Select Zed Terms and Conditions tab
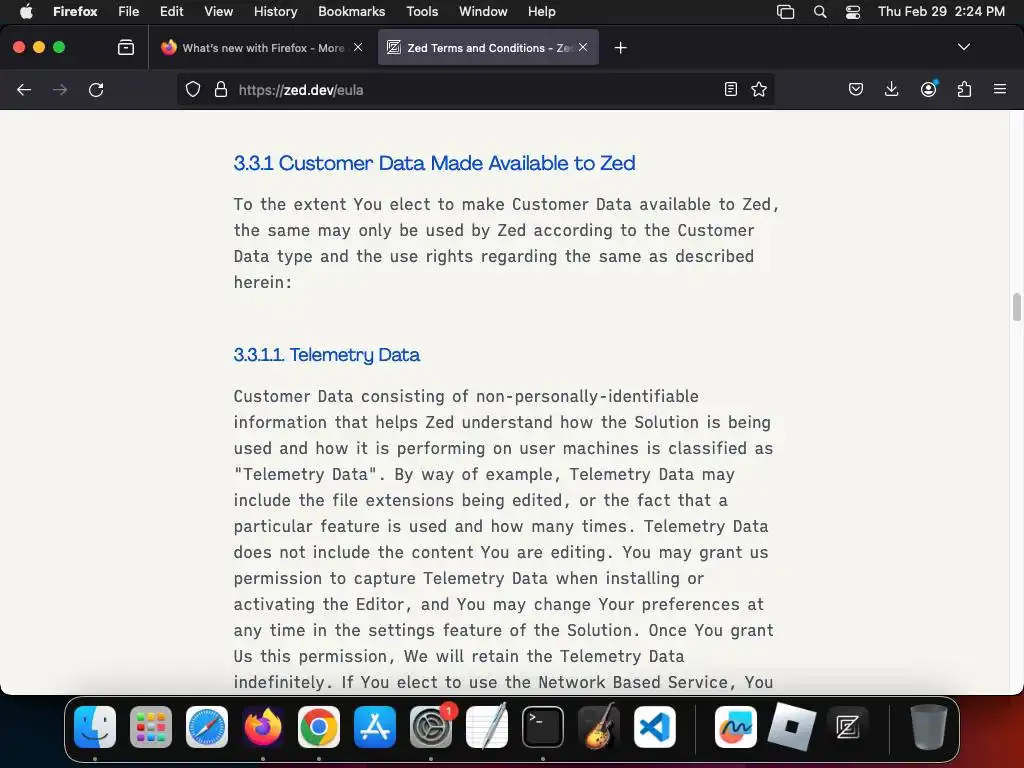The image size is (1024, 768). [x=488, y=48]
